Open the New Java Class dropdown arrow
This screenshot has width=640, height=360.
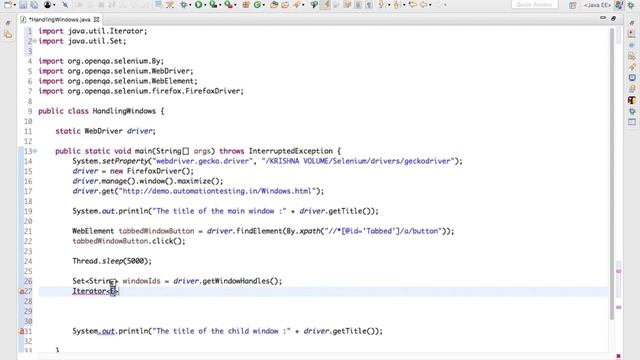[x=264, y=5]
